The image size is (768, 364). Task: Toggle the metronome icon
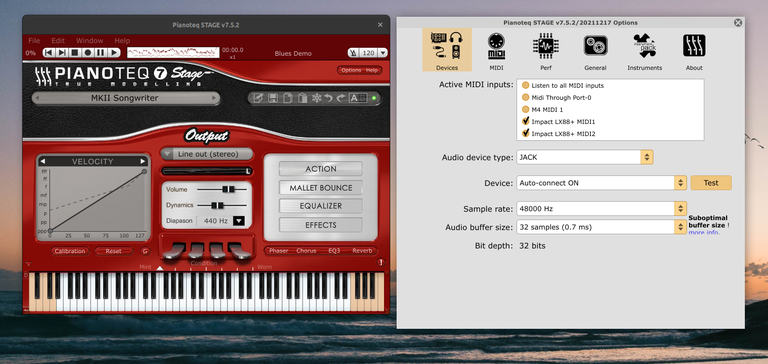[x=353, y=53]
